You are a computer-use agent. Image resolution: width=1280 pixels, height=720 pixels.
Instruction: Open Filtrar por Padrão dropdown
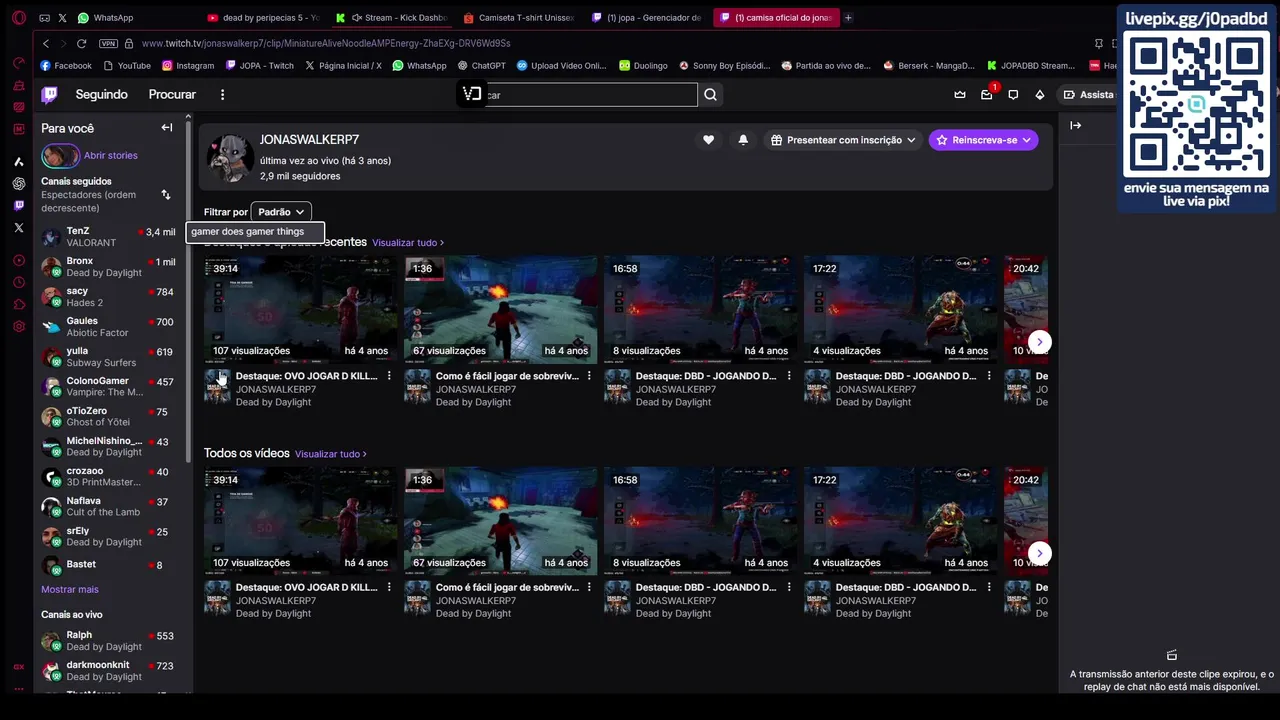(281, 212)
